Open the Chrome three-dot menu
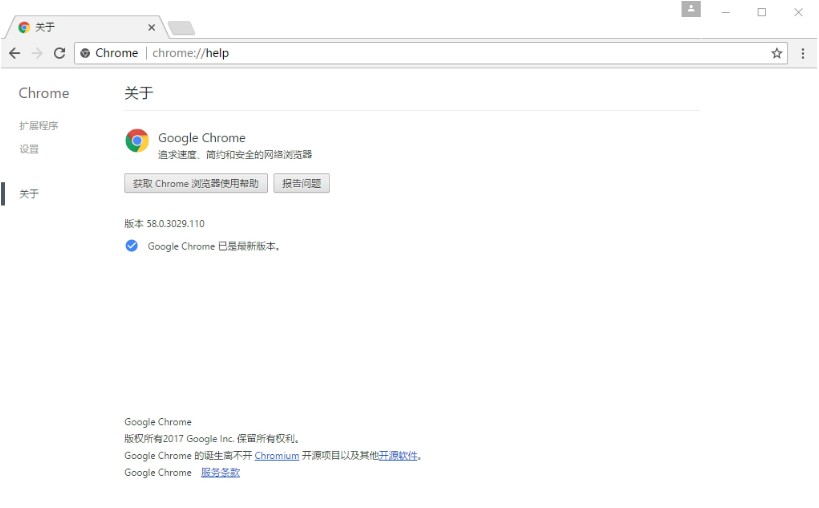Image resolution: width=819 pixels, height=508 pixels. pyautogui.click(x=803, y=53)
